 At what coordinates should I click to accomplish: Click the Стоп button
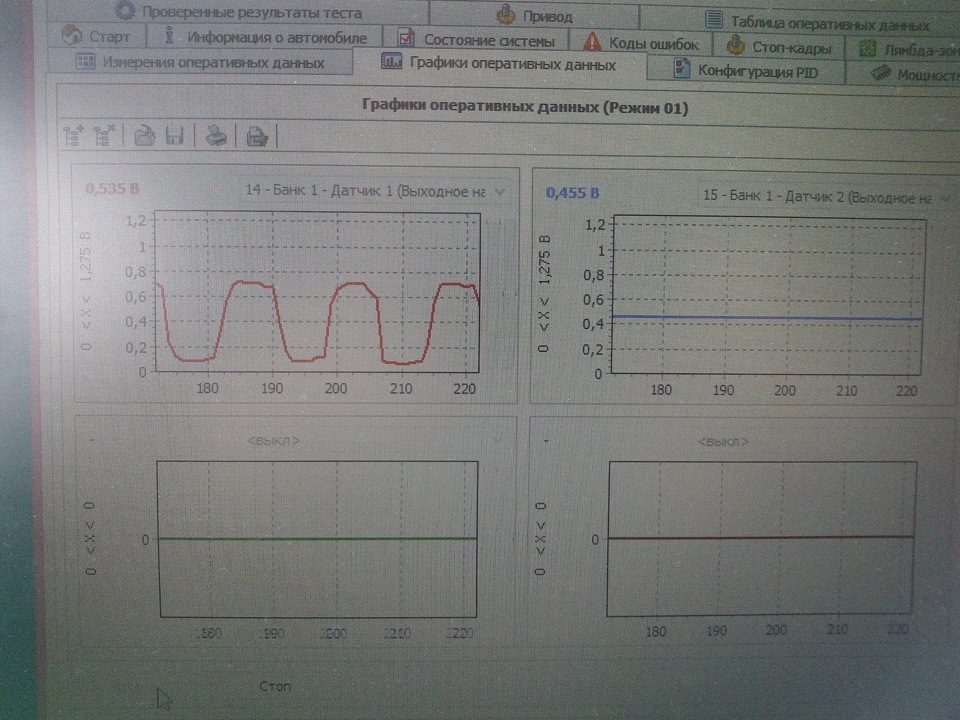point(275,686)
